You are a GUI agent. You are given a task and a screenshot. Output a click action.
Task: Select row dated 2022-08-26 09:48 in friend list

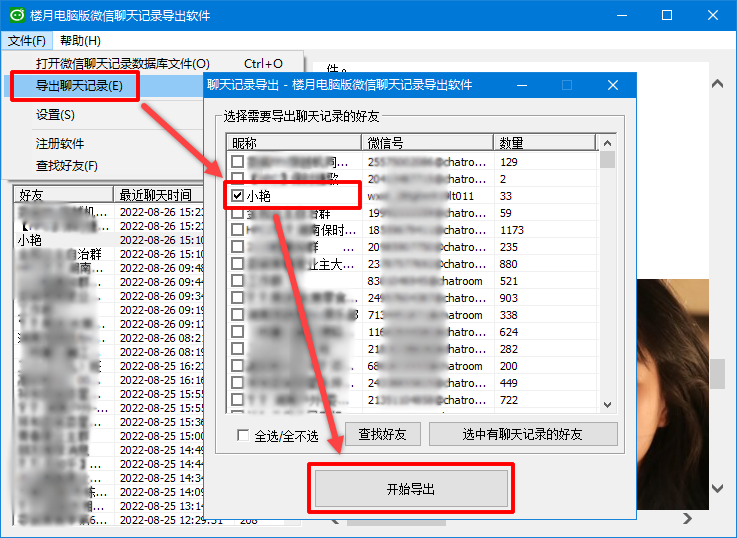(x=110, y=268)
